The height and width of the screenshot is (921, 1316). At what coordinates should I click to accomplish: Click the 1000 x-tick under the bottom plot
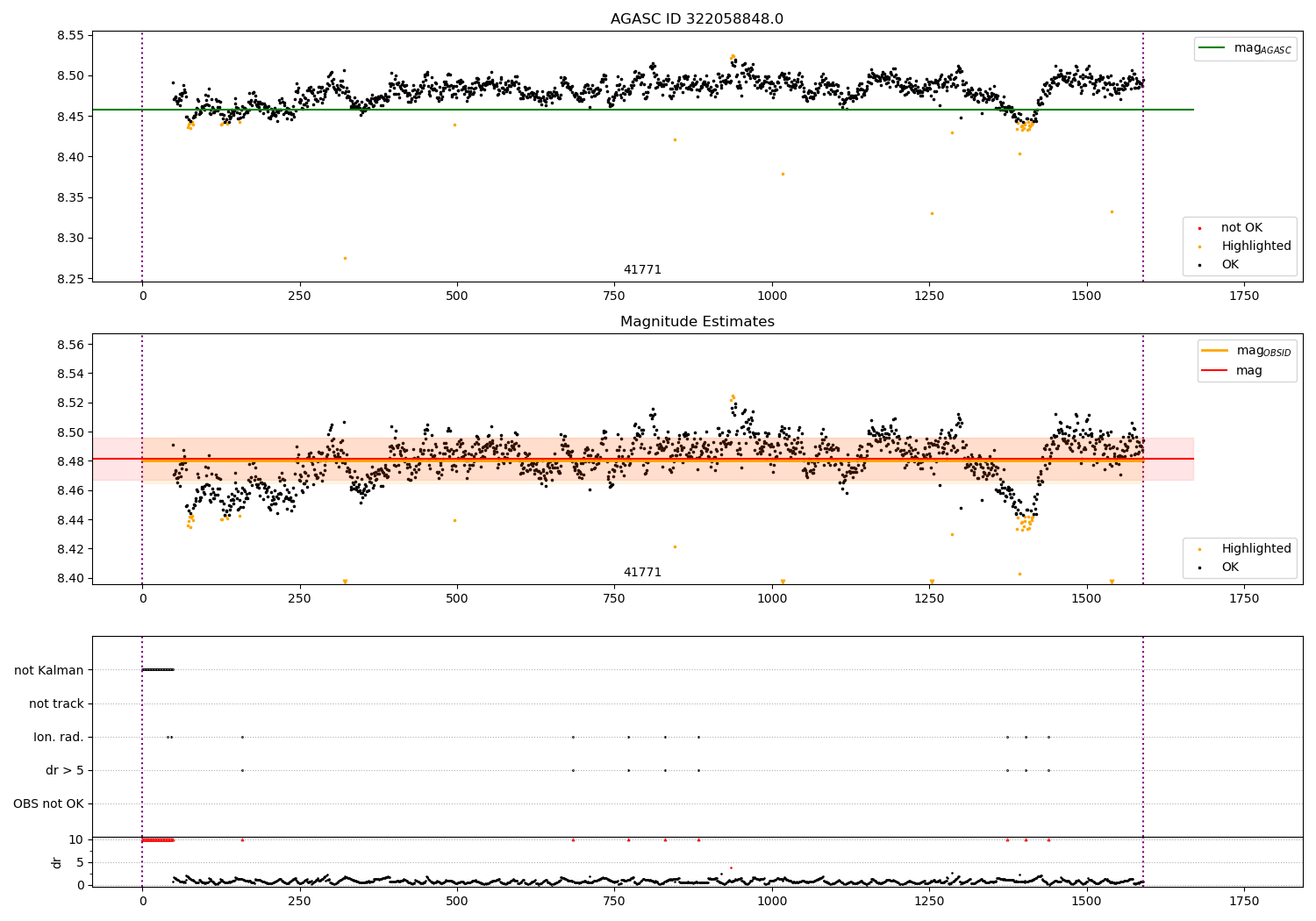tap(772, 901)
